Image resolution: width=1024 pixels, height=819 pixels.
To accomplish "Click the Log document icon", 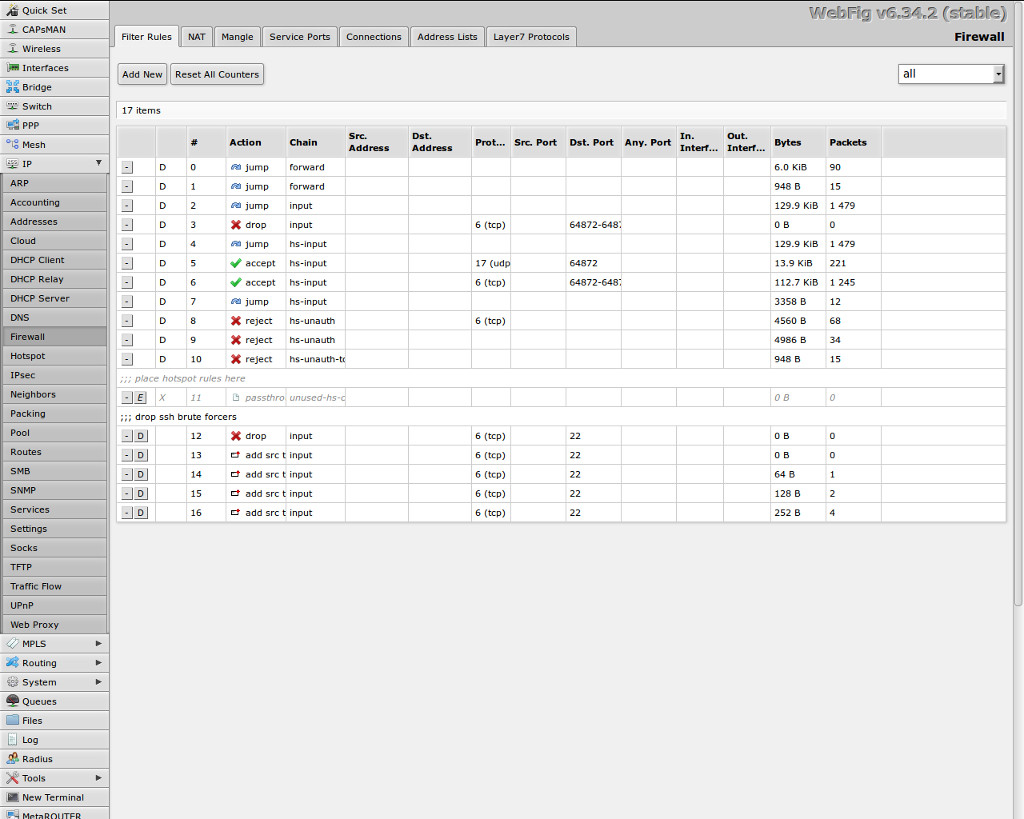I will point(12,740).
